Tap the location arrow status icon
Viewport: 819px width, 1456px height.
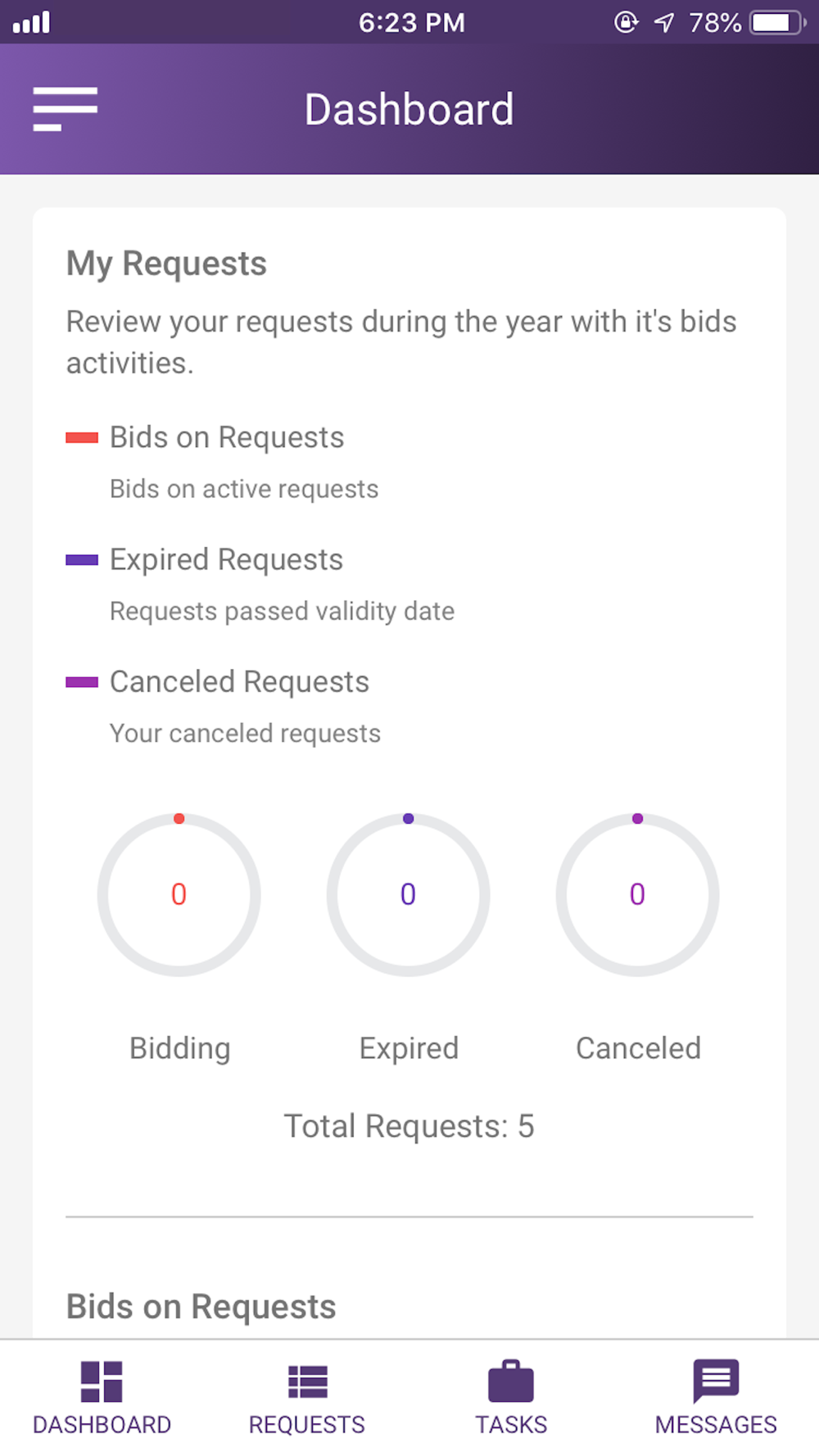pyautogui.click(x=664, y=22)
